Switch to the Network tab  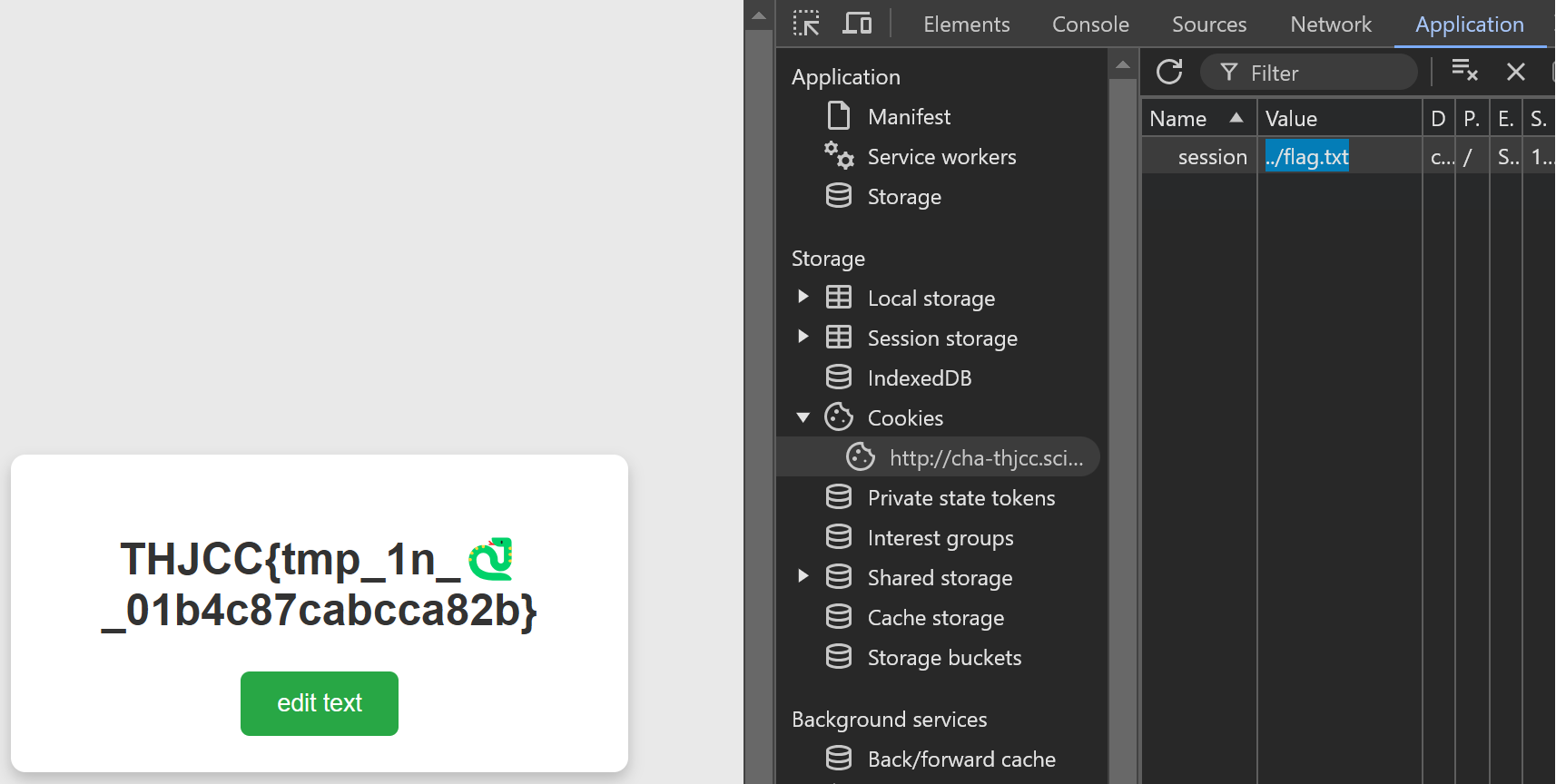pyautogui.click(x=1330, y=24)
